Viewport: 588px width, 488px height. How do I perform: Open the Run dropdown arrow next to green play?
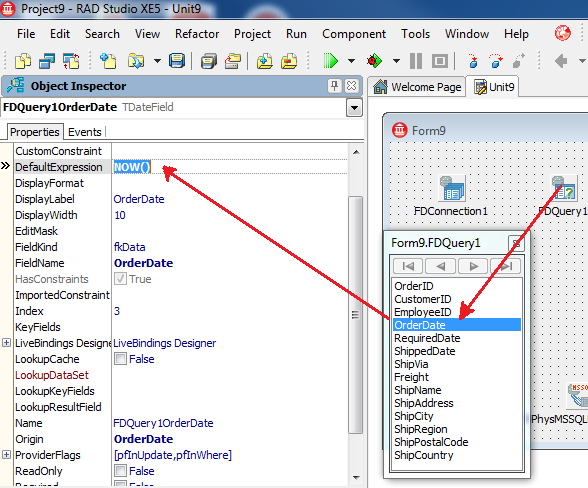tap(351, 61)
